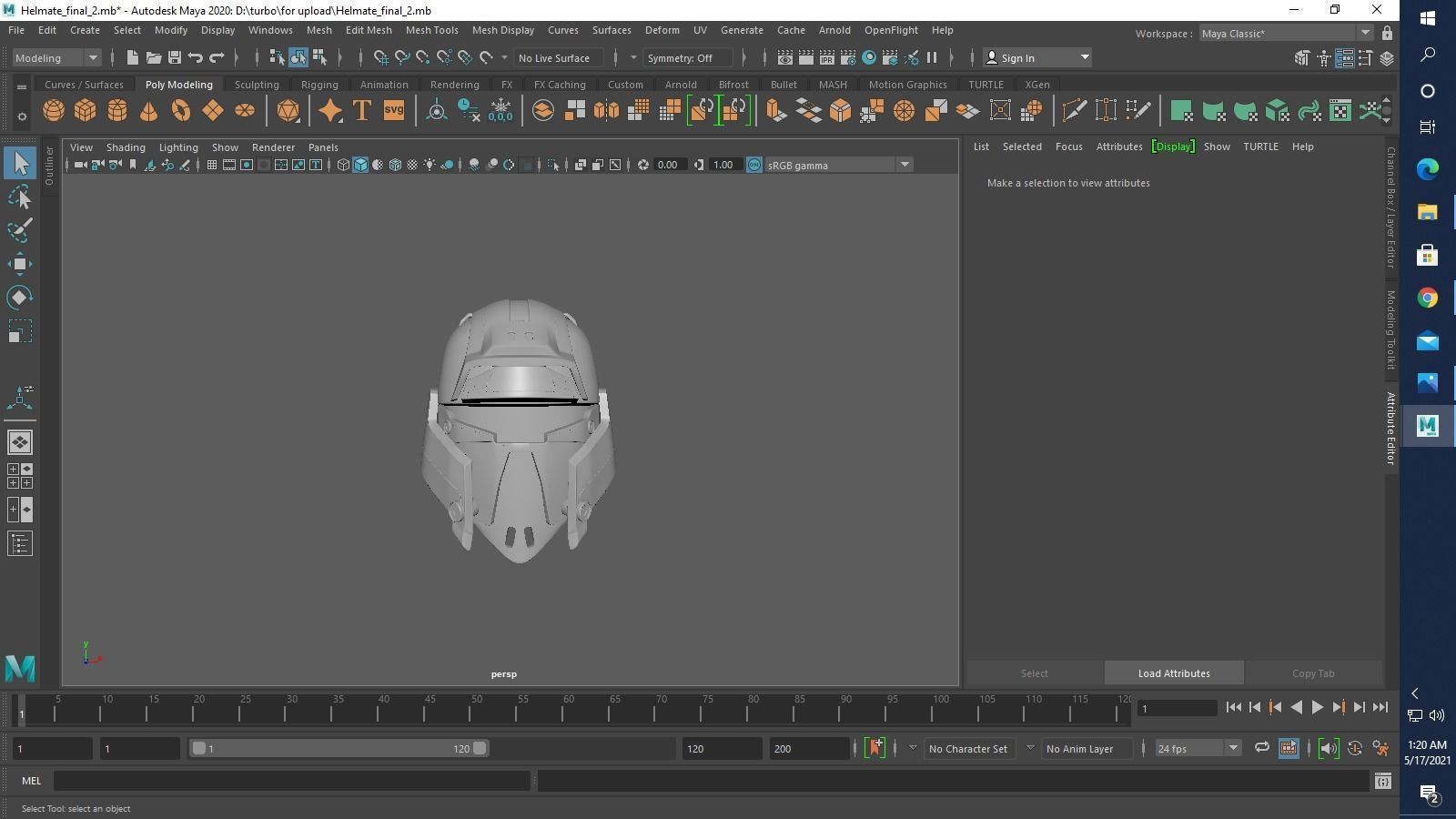The image size is (1456, 819).
Task: Select the Lasso Select tool
Action: click(x=20, y=197)
